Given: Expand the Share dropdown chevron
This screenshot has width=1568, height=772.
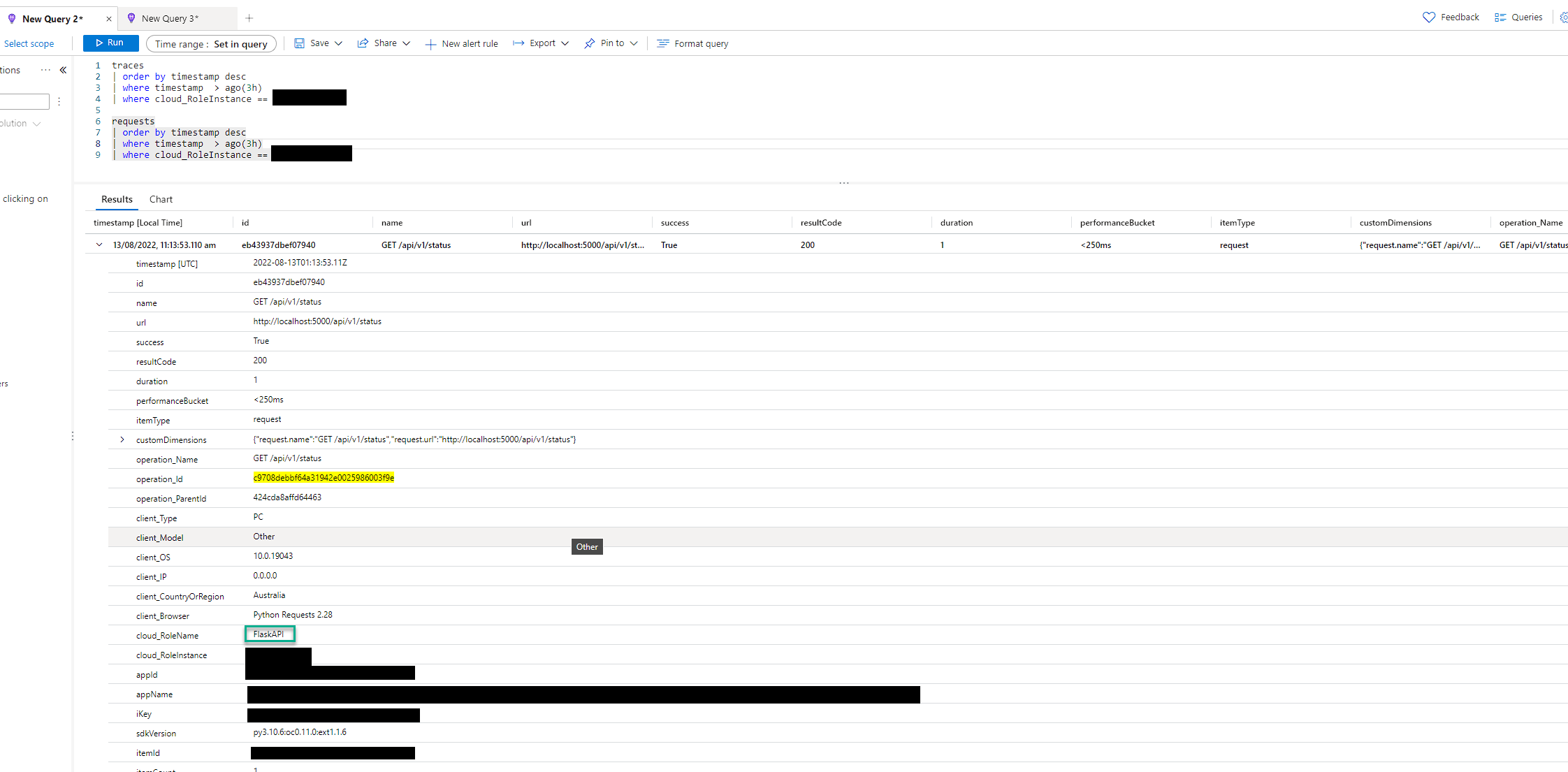Looking at the screenshot, I should 406,43.
